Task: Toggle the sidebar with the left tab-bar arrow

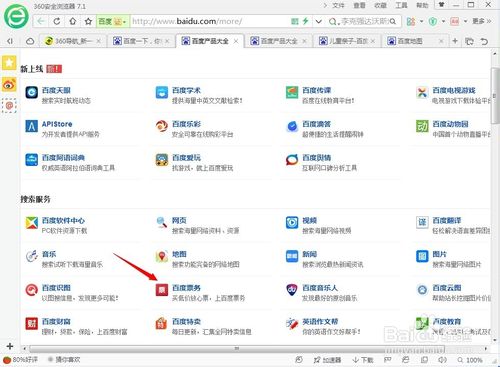Action: click(10, 41)
